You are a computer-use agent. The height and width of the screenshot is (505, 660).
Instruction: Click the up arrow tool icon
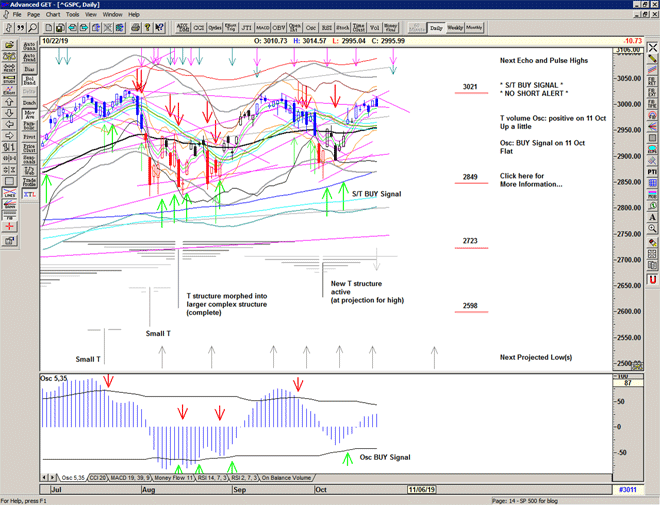point(9,102)
